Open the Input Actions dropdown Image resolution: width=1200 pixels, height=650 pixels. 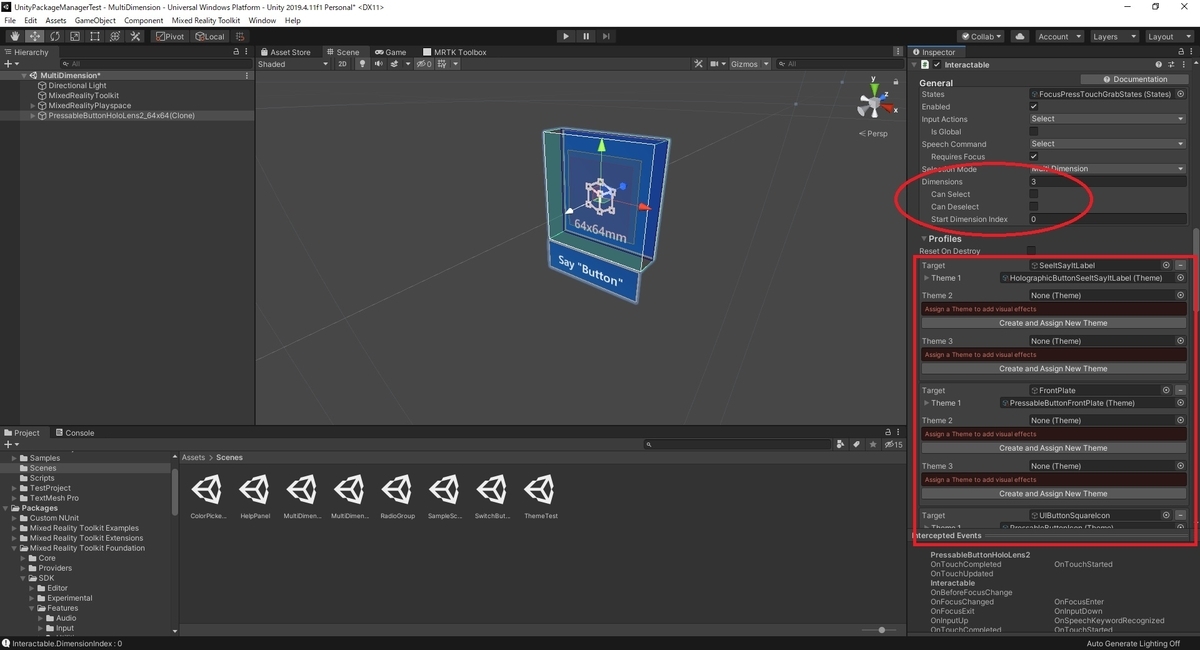pos(1107,119)
